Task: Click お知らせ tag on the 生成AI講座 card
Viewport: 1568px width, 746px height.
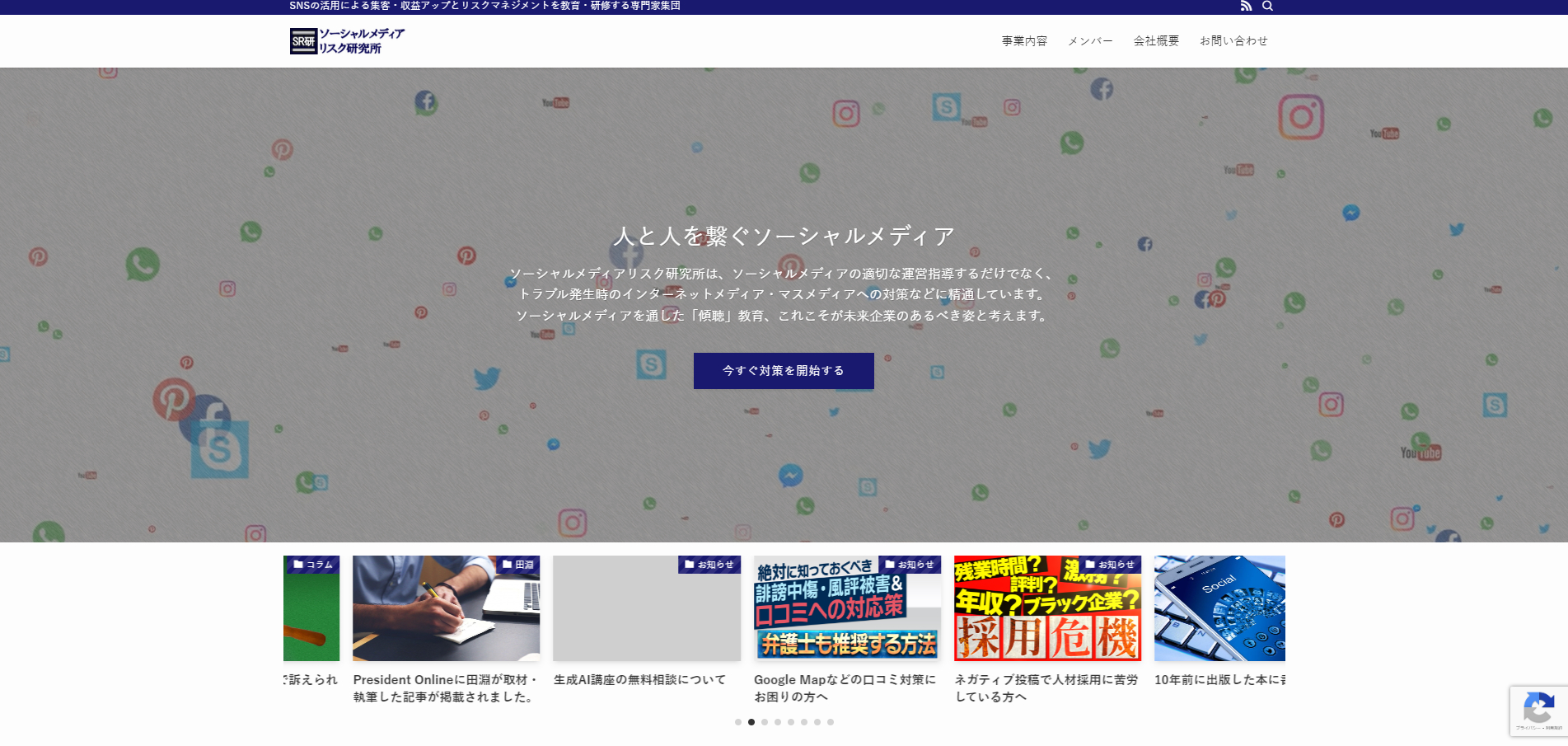Action: click(x=709, y=565)
